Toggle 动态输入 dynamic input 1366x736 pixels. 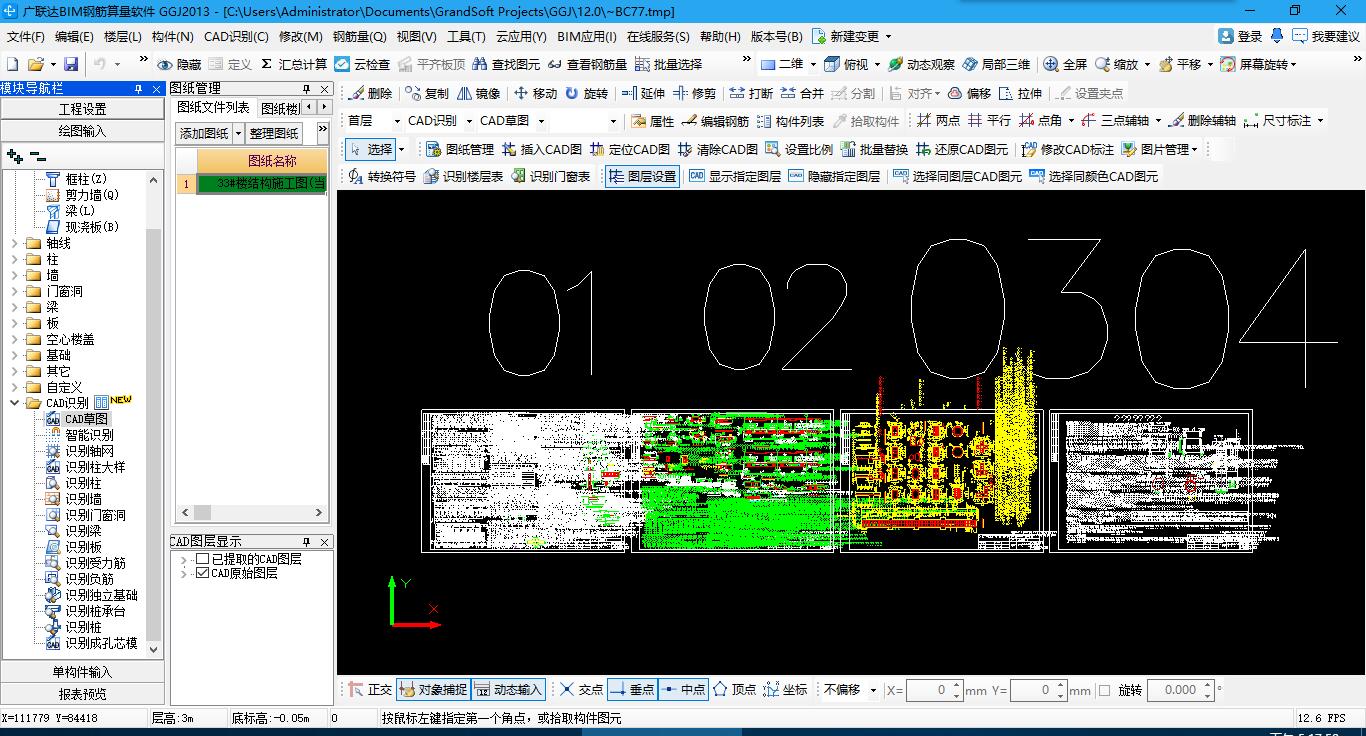[x=507, y=689]
